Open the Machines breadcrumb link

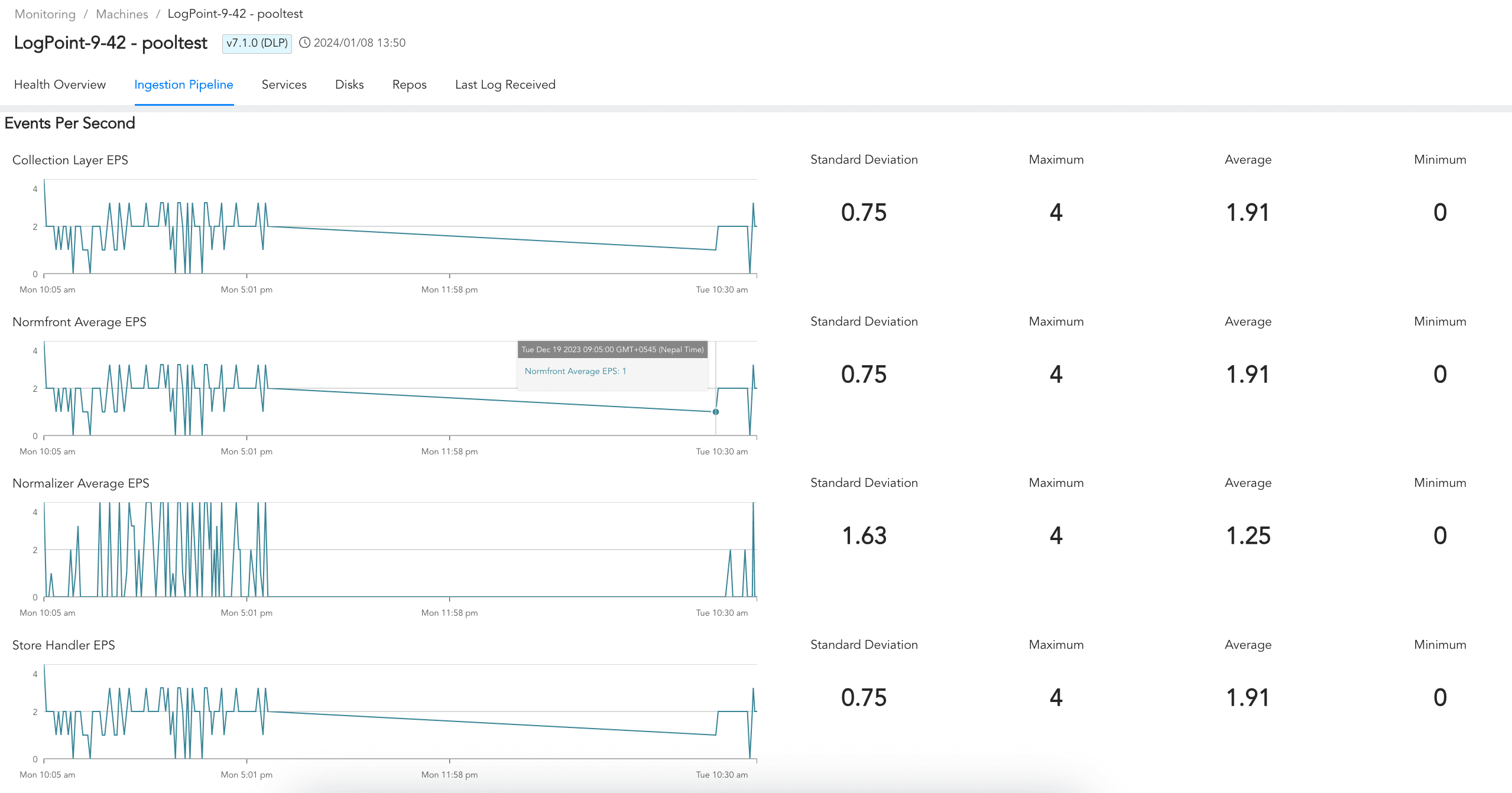(122, 14)
